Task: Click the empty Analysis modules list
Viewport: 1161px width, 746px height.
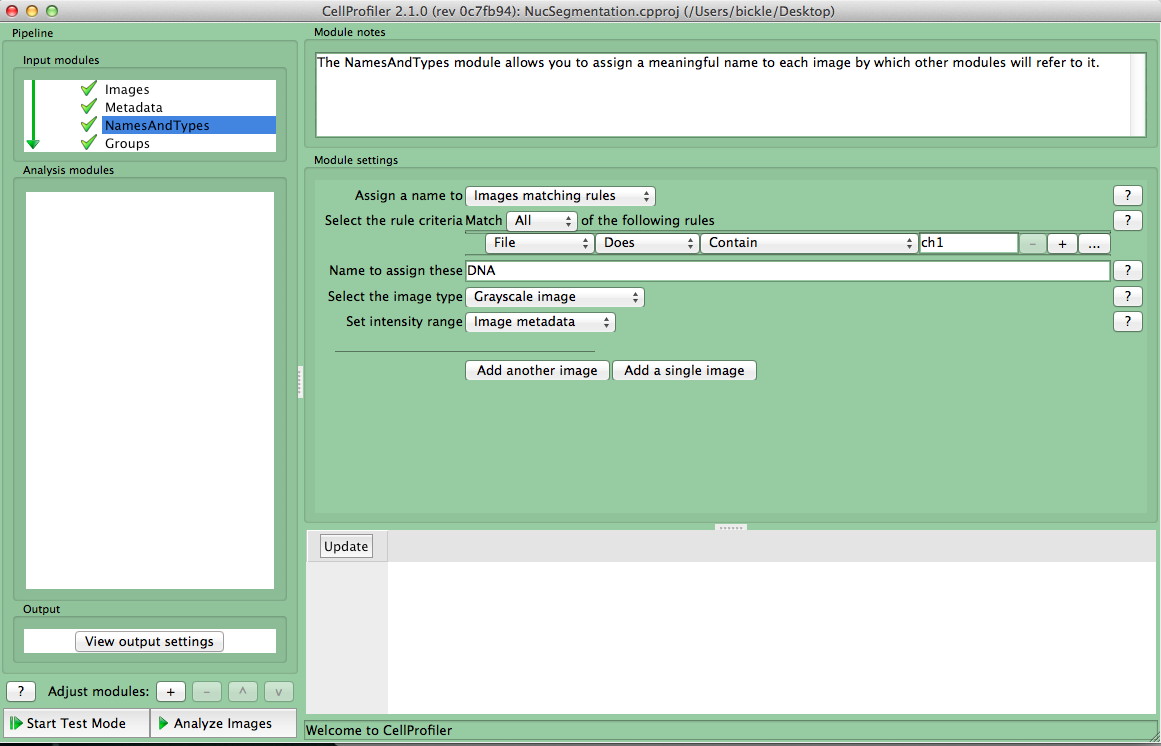Action: pos(150,391)
